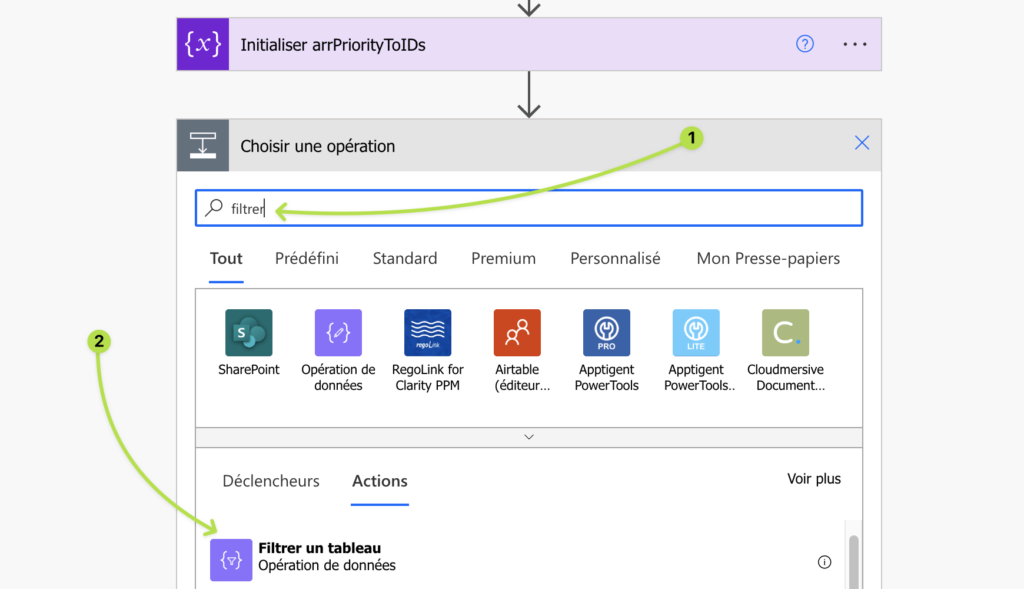Click the Voir plus link
1024x589 pixels.
(814, 479)
